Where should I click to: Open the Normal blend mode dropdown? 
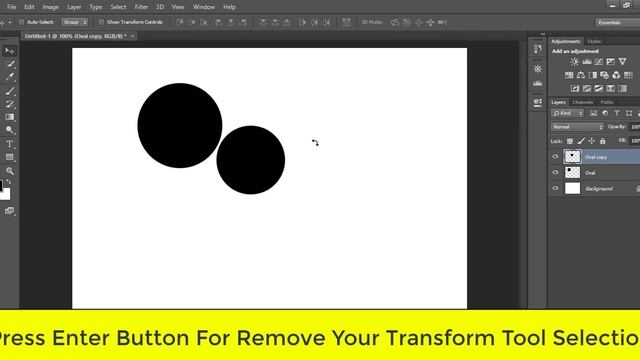pos(577,127)
